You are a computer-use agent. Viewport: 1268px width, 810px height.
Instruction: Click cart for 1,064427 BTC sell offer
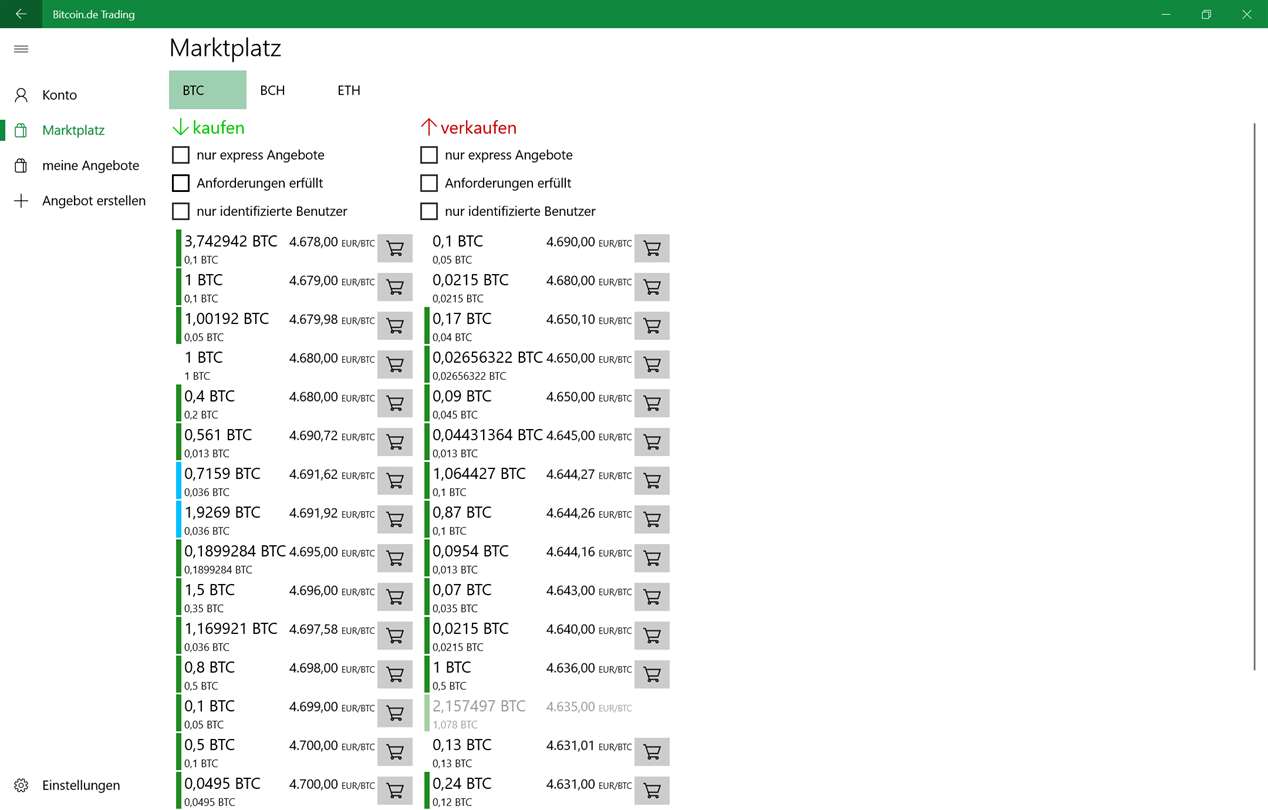pyautogui.click(x=652, y=481)
